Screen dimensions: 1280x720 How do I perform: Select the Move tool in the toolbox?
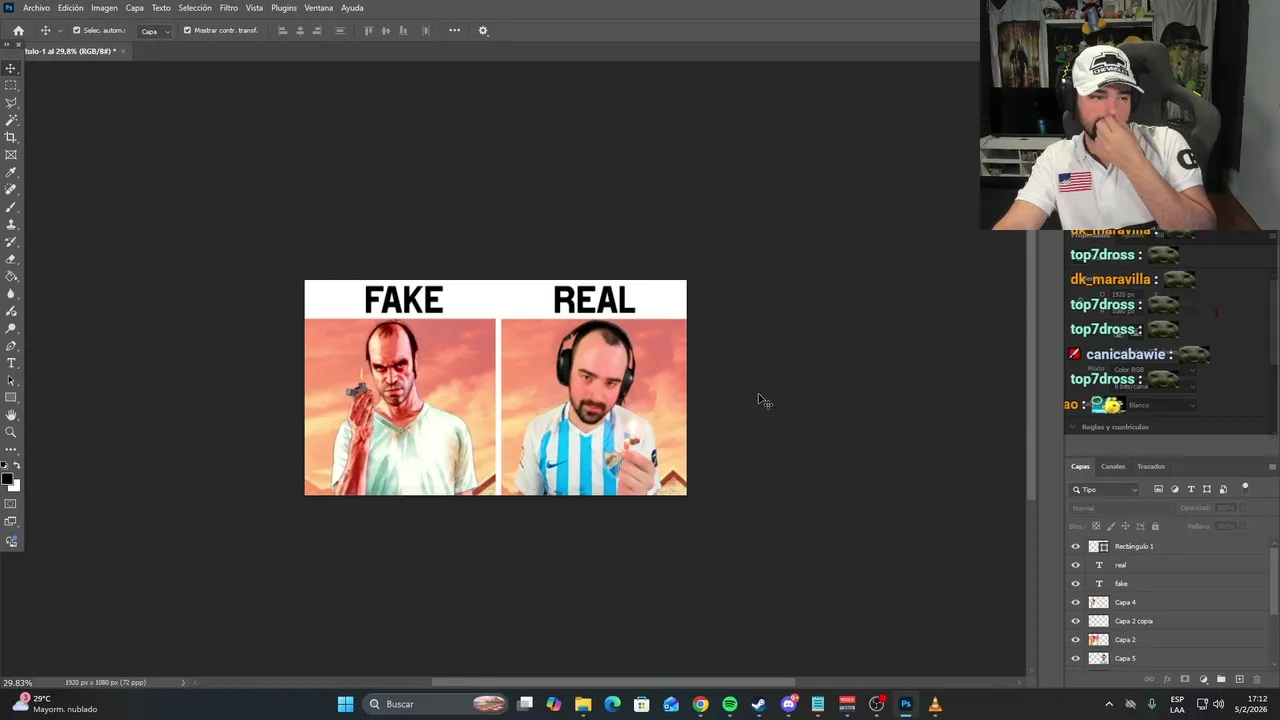(11, 68)
